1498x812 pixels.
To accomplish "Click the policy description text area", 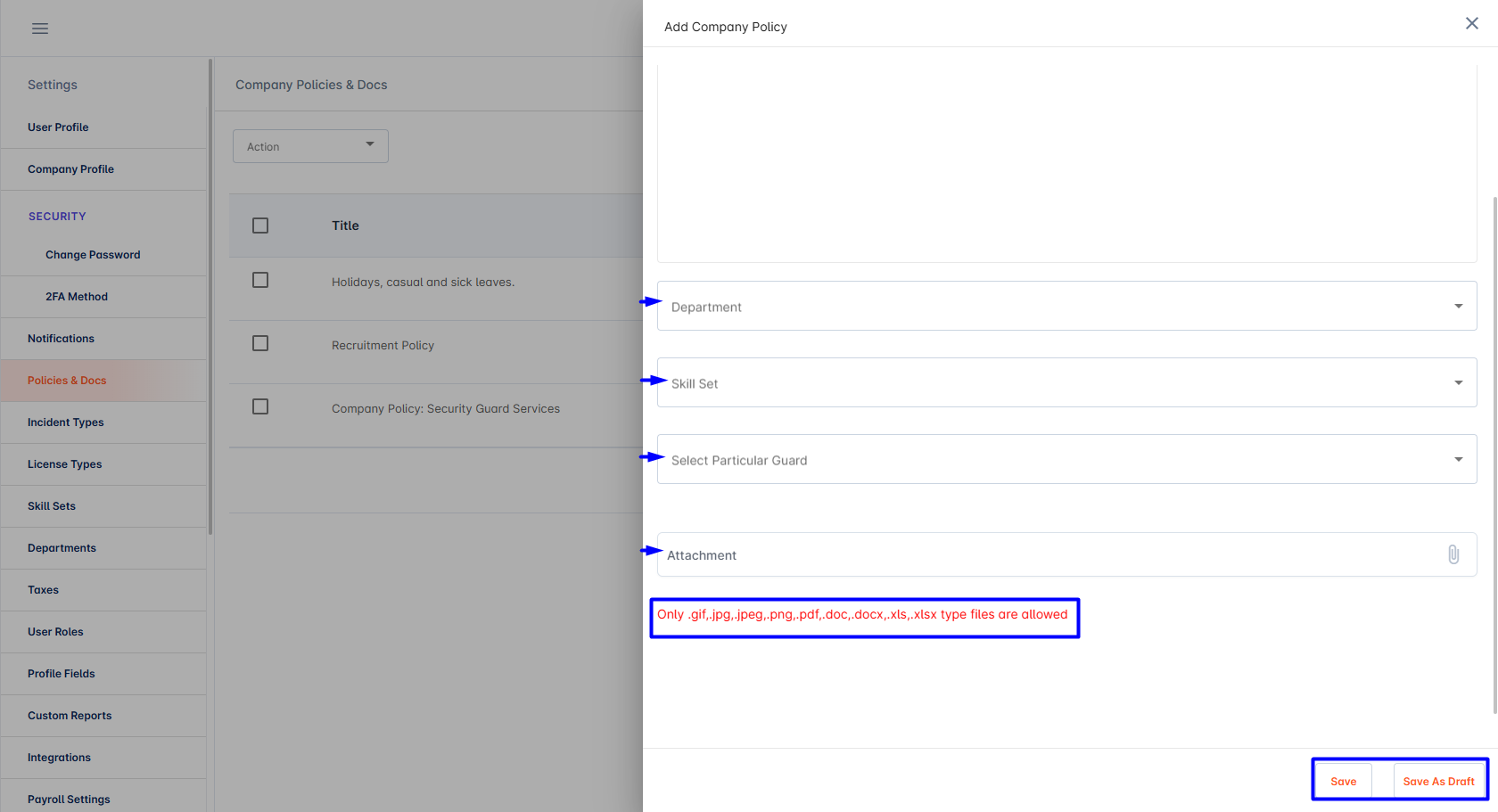I will coord(1067,163).
